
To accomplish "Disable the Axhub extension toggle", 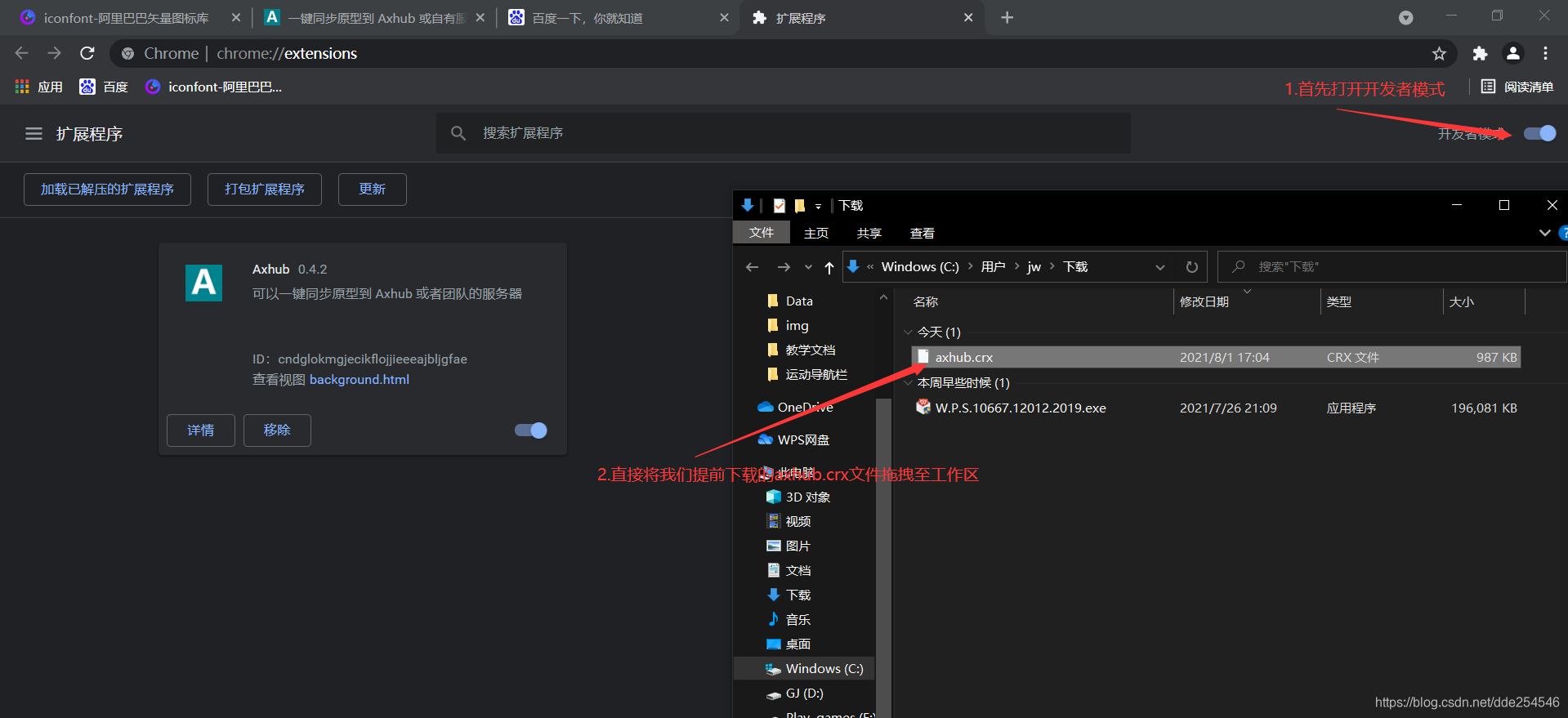I will (x=531, y=430).
